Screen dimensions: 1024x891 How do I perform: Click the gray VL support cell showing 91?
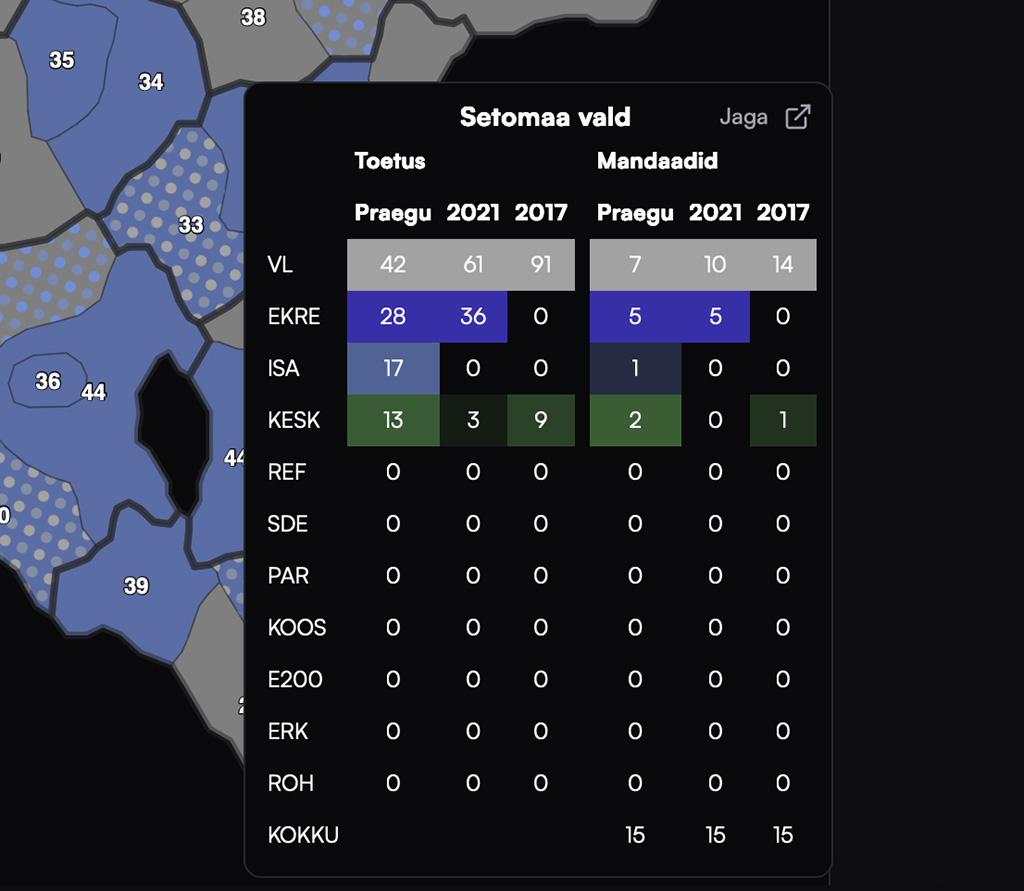[541, 265]
